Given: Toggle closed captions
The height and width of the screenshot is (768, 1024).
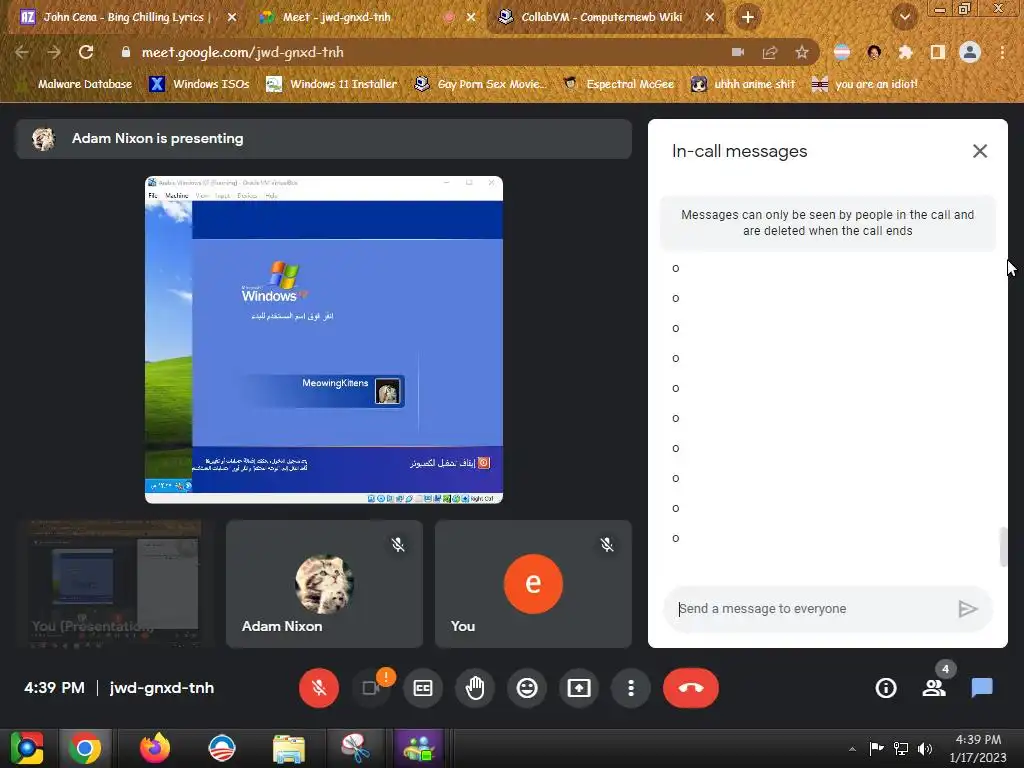Looking at the screenshot, I should coord(423,688).
